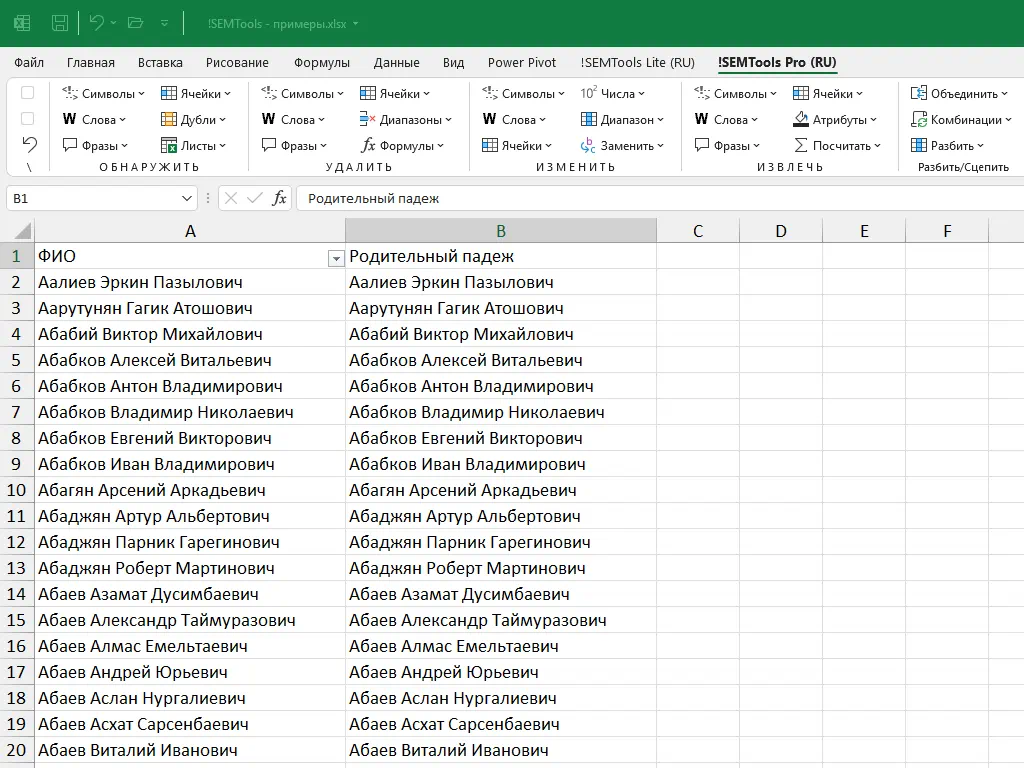This screenshot has width=1024, height=768.
Task: Open Символы in the ОБНАРУЖИТЬ group
Action: (103, 93)
